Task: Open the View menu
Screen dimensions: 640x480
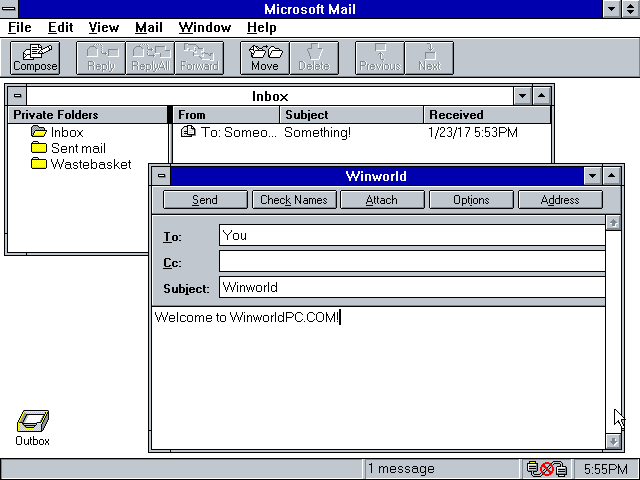Action: [104, 27]
